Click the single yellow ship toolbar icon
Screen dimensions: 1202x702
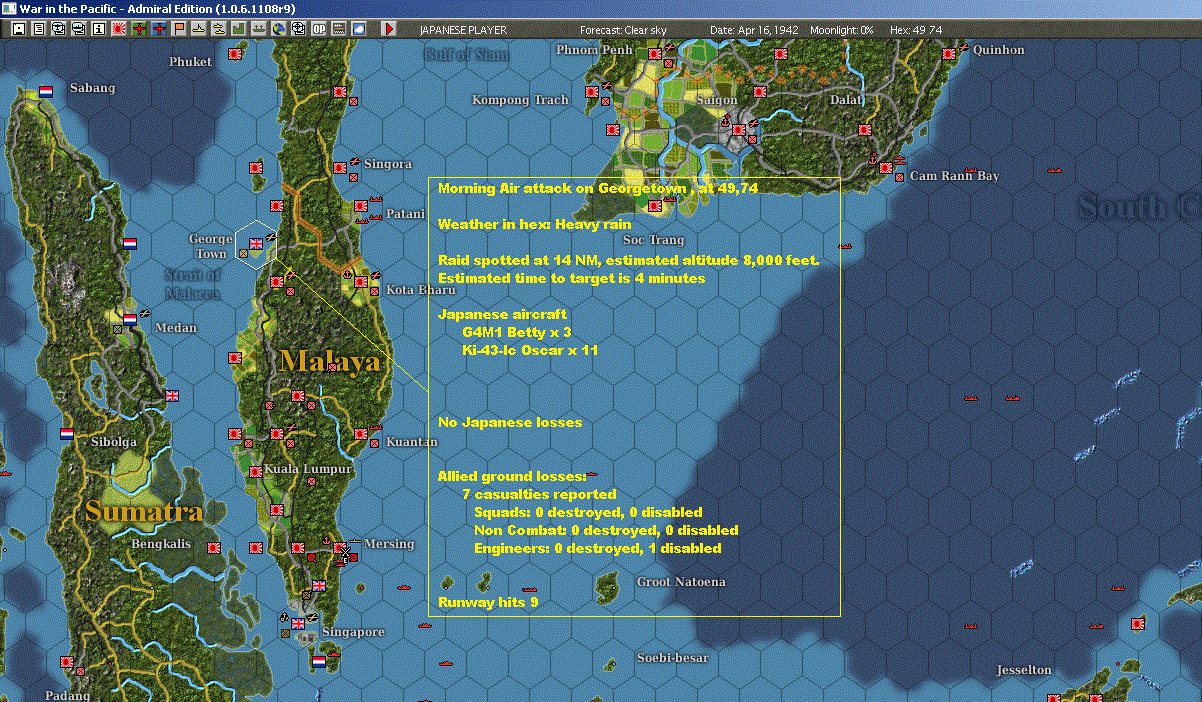coord(199,29)
